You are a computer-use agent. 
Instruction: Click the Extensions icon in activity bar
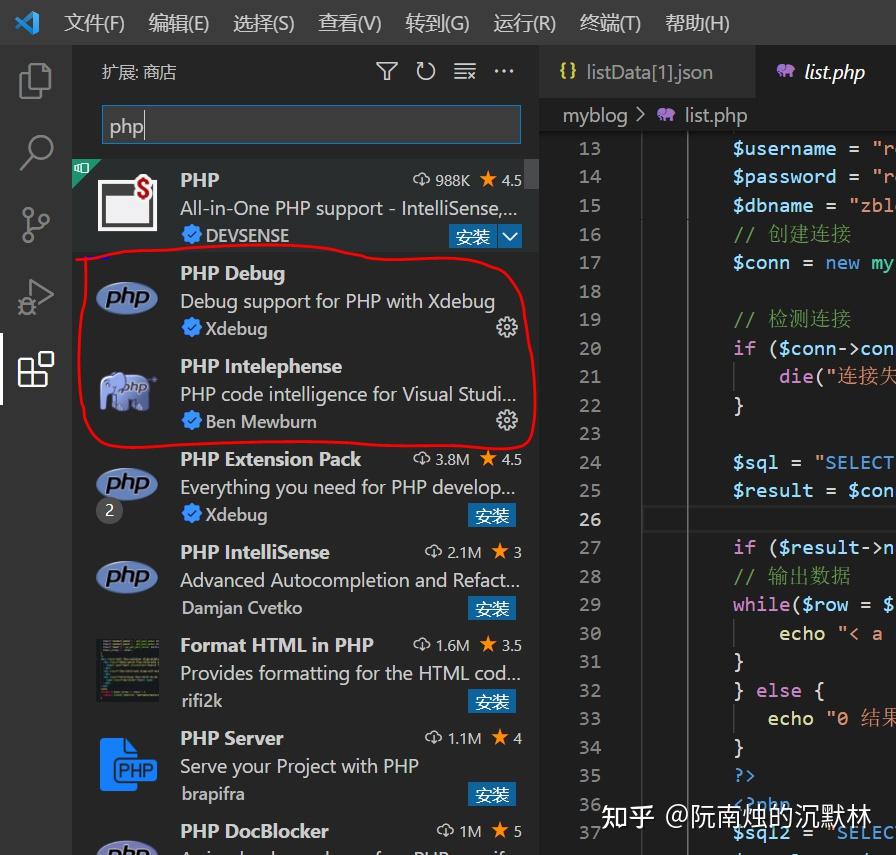point(35,370)
